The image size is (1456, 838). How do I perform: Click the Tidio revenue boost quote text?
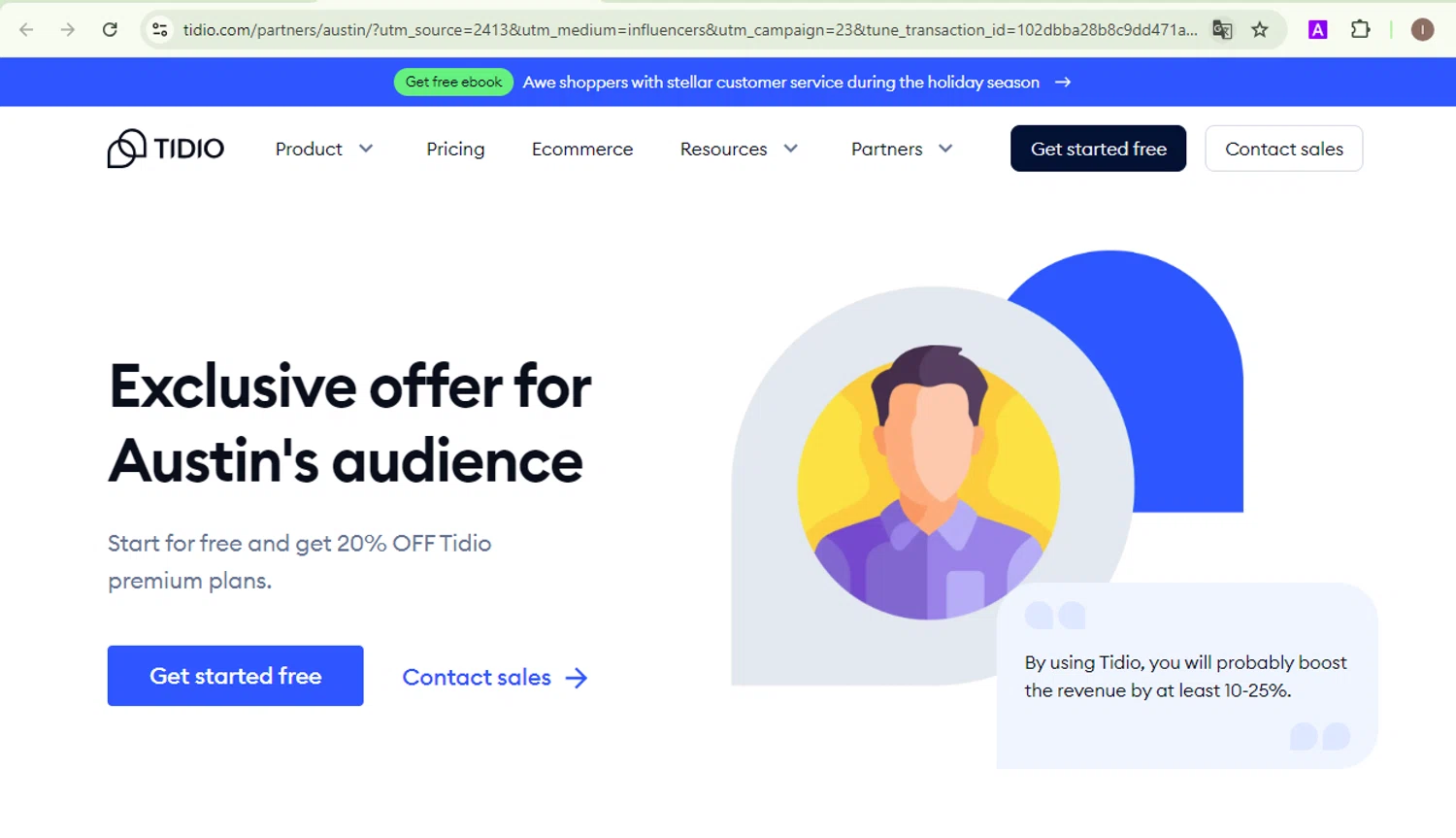pyautogui.click(x=1185, y=677)
